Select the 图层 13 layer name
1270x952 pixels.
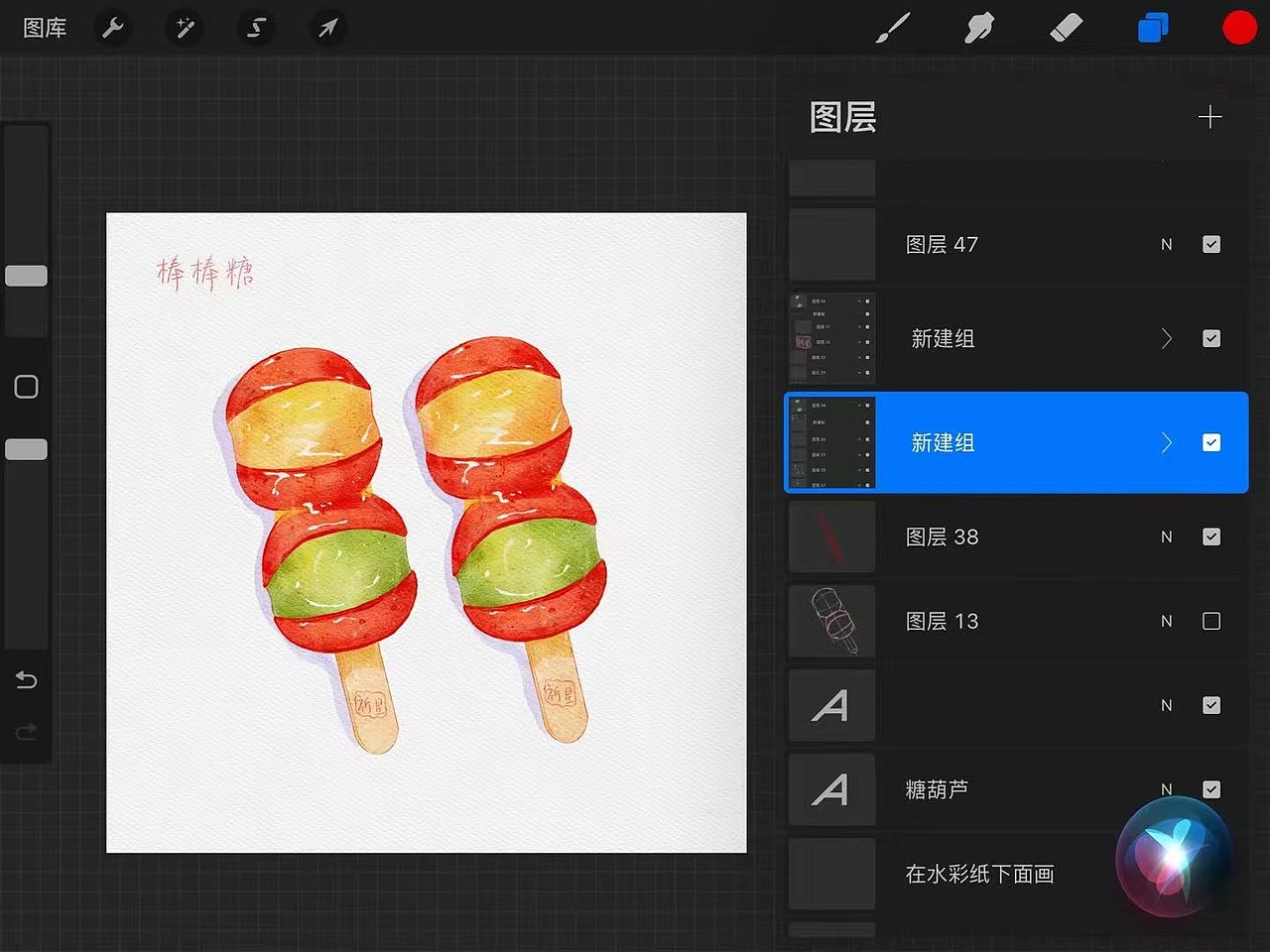point(942,621)
